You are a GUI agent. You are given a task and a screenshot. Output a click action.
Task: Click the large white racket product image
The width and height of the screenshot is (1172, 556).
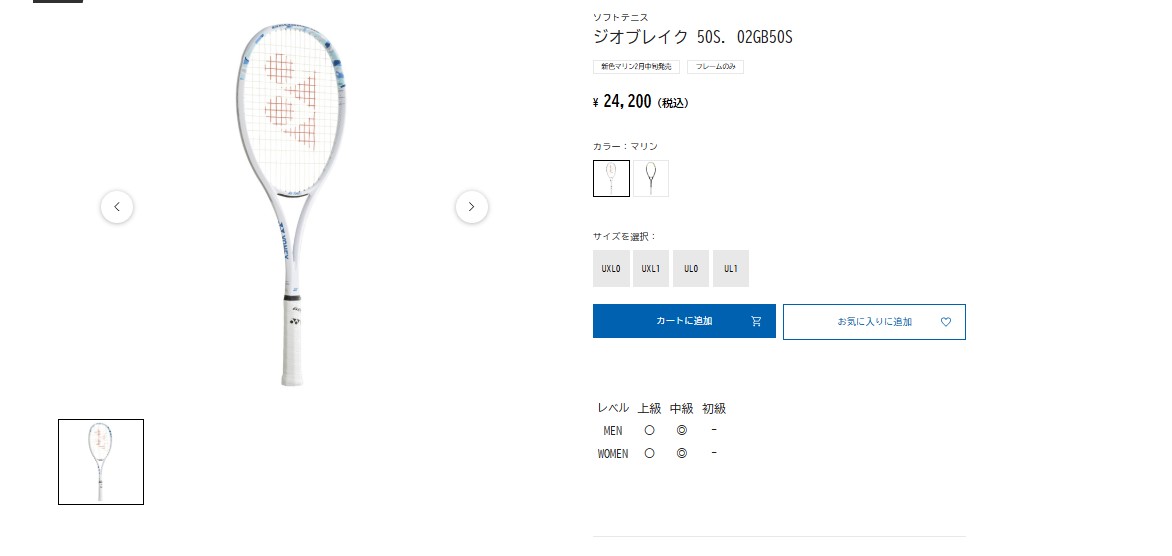pos(293,204)
